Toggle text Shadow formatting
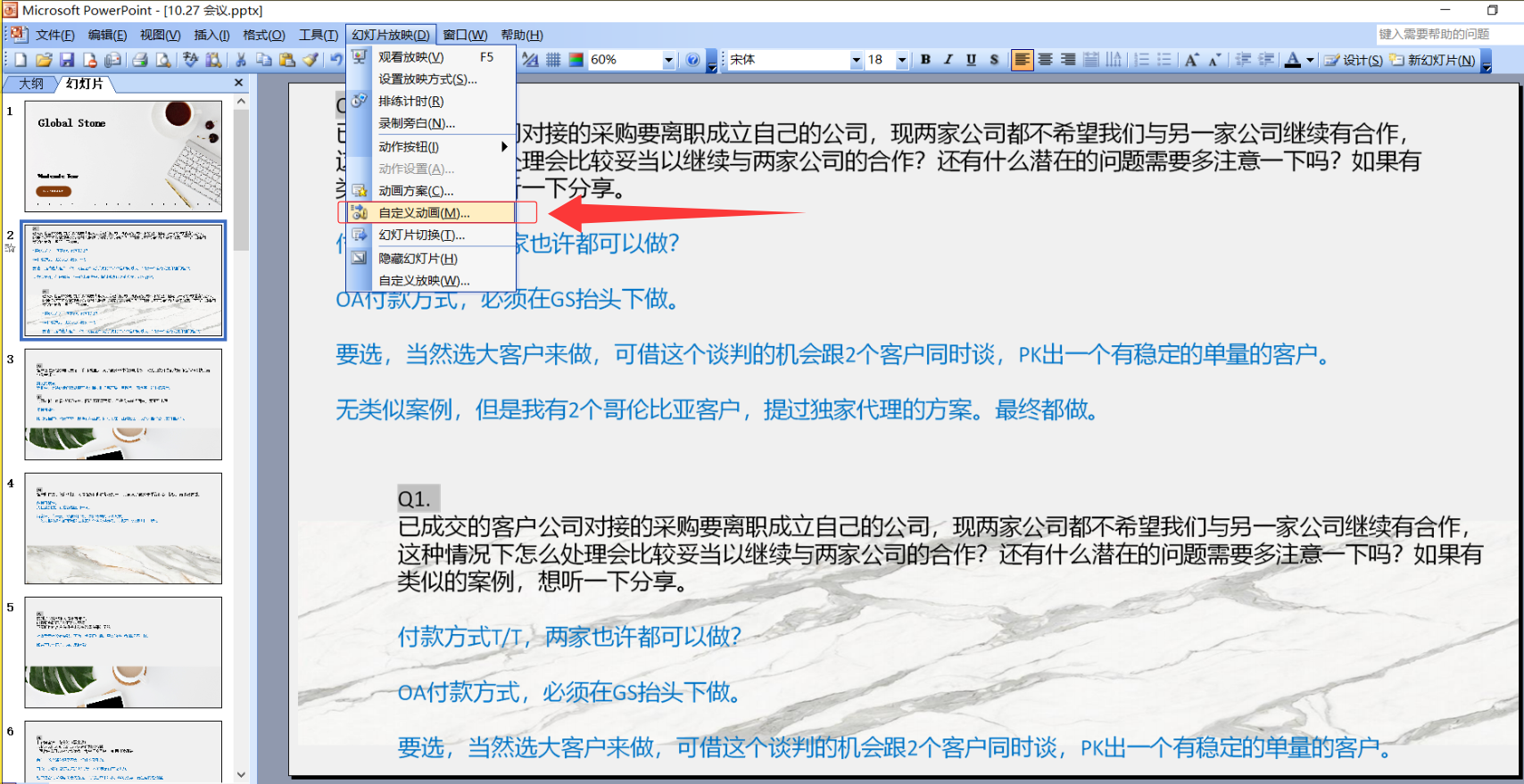 tap(994, 60)
